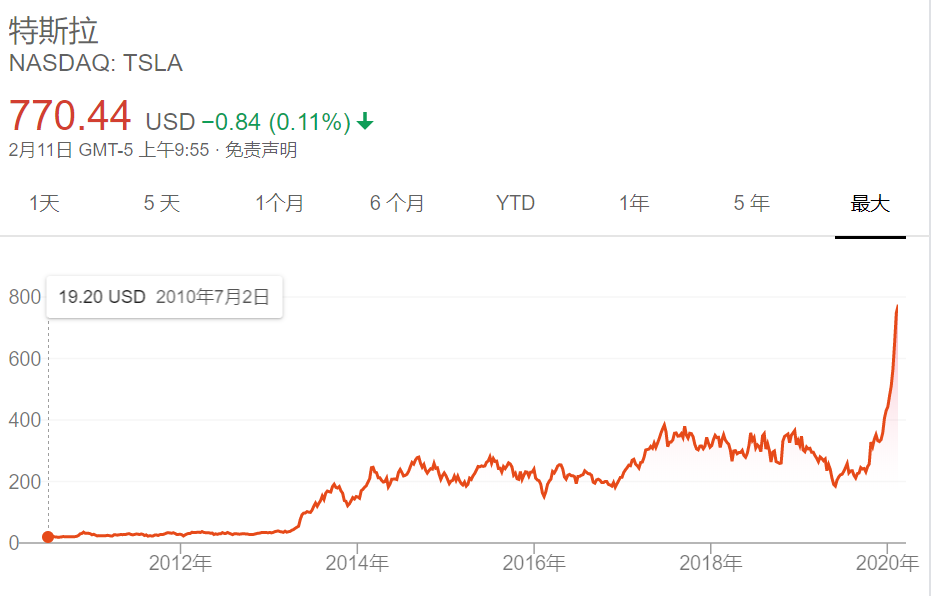Screen dimensions: 931x596
Task: Click the 特斯拉 company title
Action: 54,31
